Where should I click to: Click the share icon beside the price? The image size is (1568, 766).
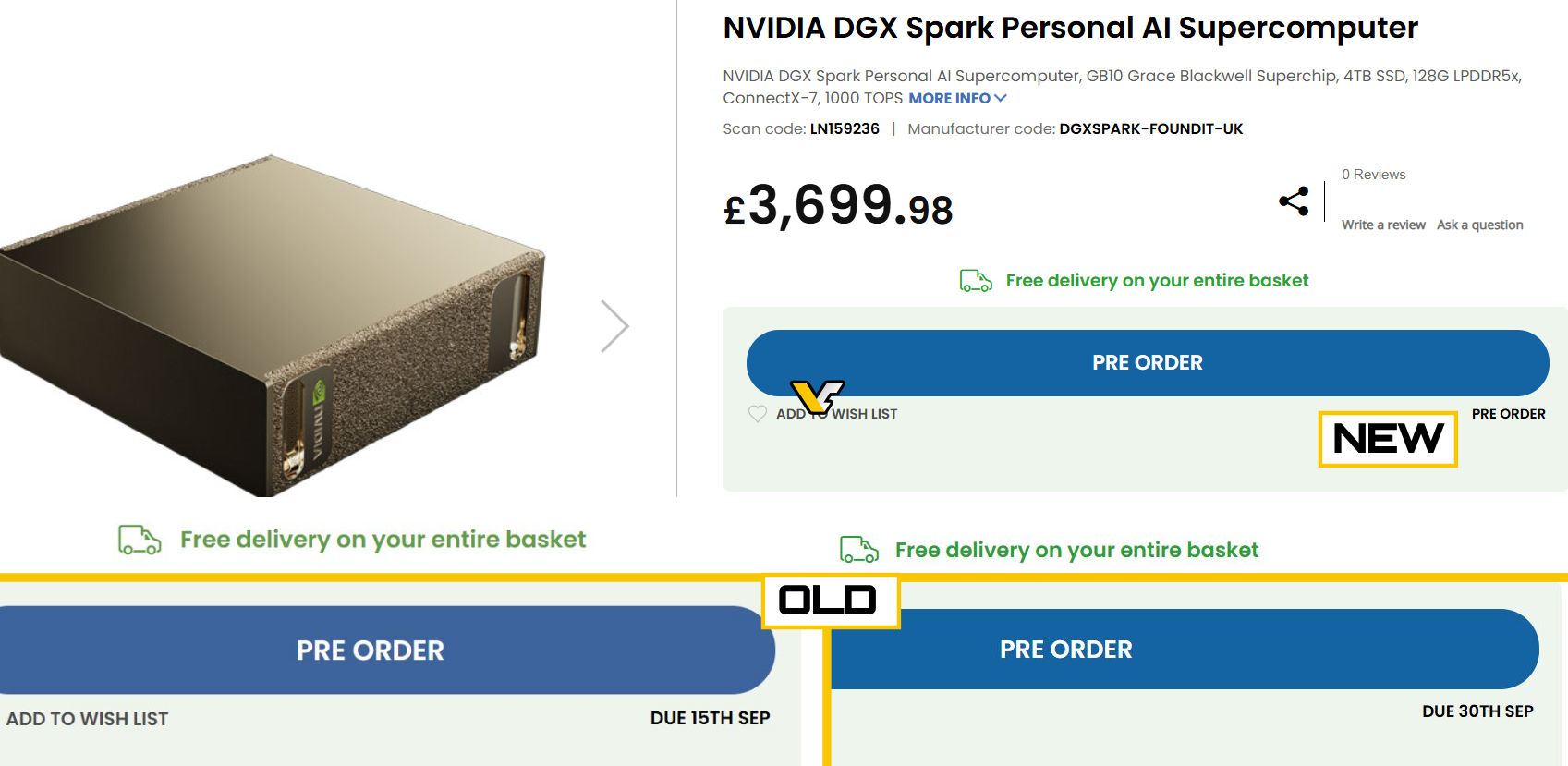1294,201
